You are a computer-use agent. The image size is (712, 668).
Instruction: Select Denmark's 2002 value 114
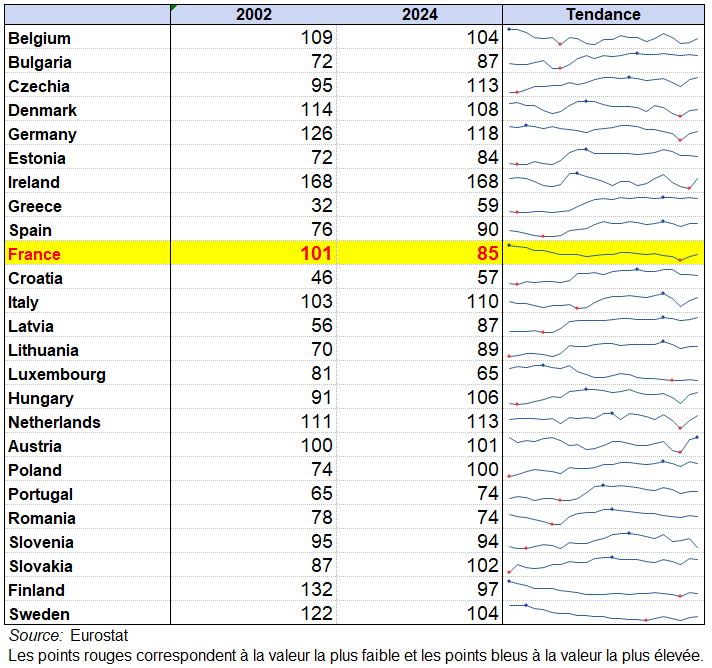click(x=316, y=109)
